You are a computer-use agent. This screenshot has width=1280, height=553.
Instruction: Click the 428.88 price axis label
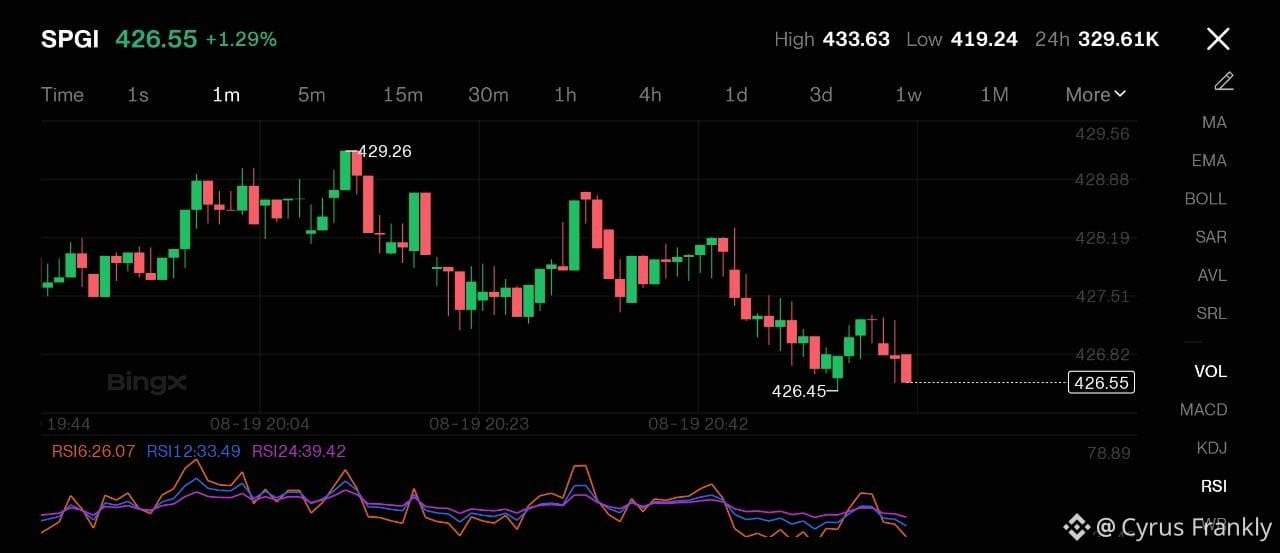point(1102,179)
